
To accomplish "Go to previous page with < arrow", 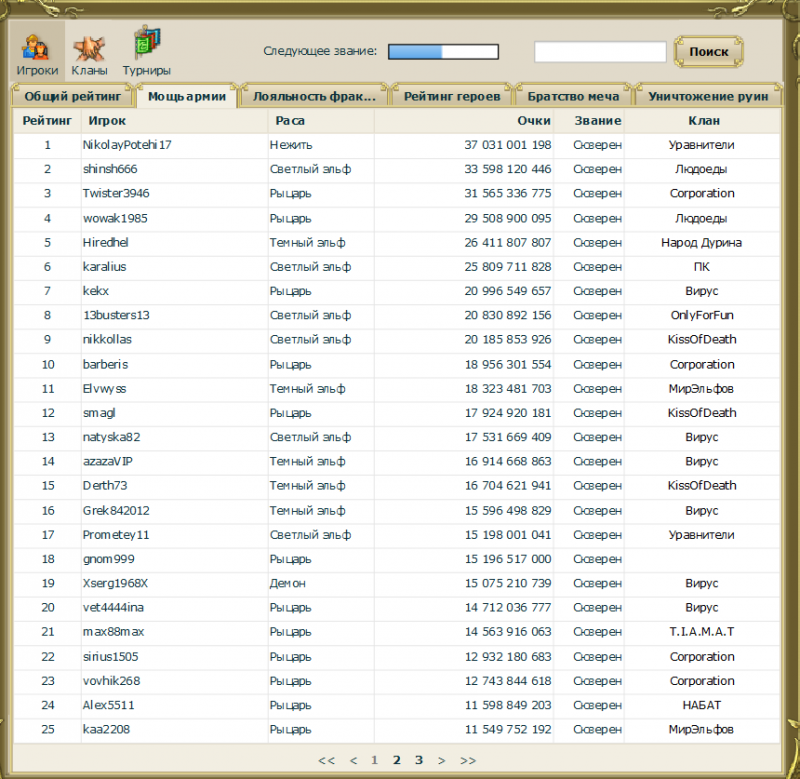I will click(354, 761).
